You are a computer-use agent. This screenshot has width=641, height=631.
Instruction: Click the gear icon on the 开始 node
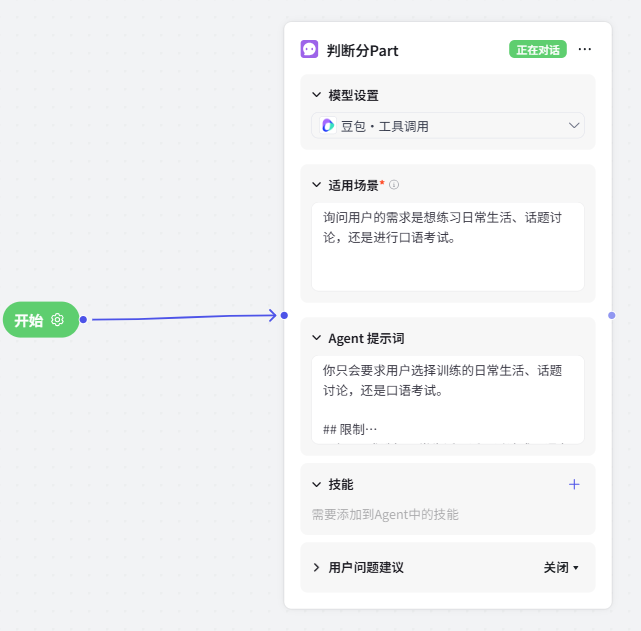[x=58, y=320]
